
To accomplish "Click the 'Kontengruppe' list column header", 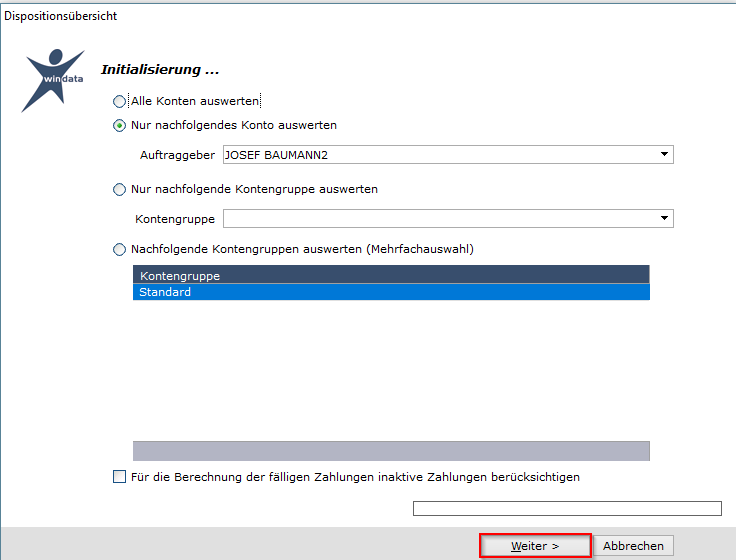I will coord(391,275).
